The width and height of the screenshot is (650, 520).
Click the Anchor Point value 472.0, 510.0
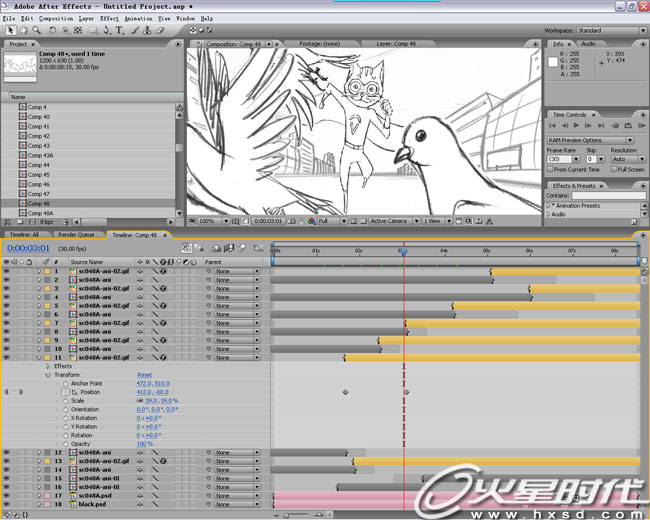click(153, 384)
